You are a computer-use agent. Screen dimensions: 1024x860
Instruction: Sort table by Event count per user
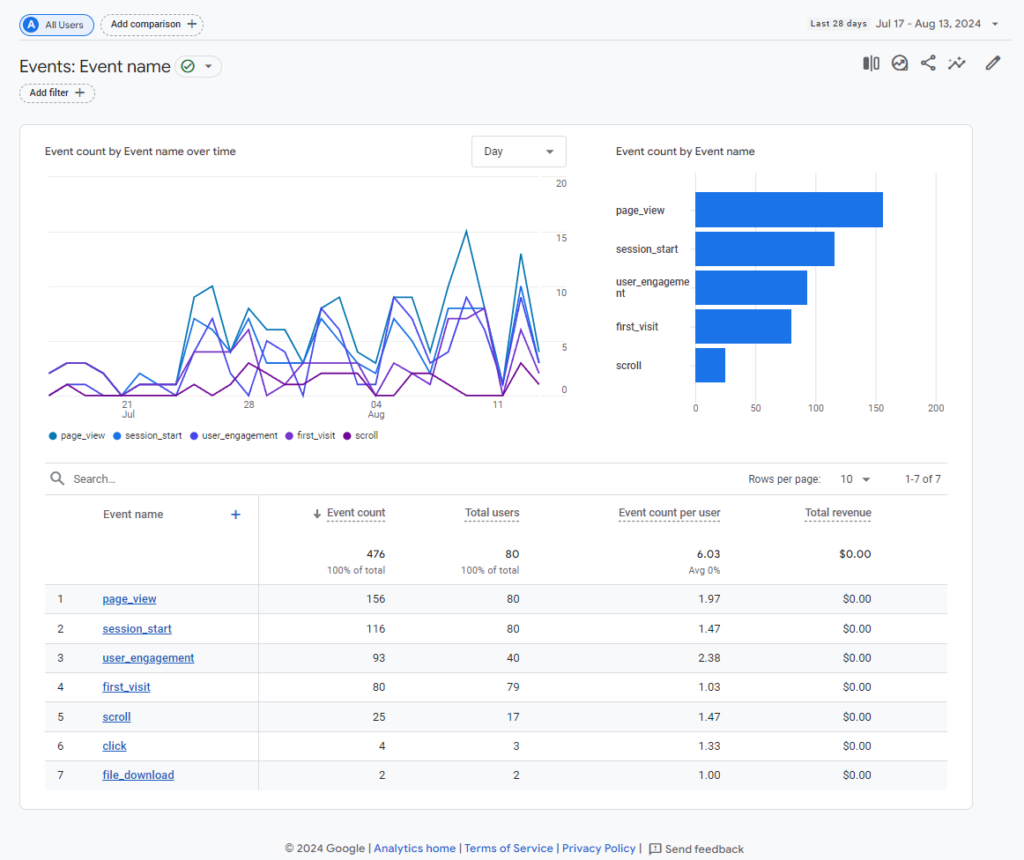[669, 513]
